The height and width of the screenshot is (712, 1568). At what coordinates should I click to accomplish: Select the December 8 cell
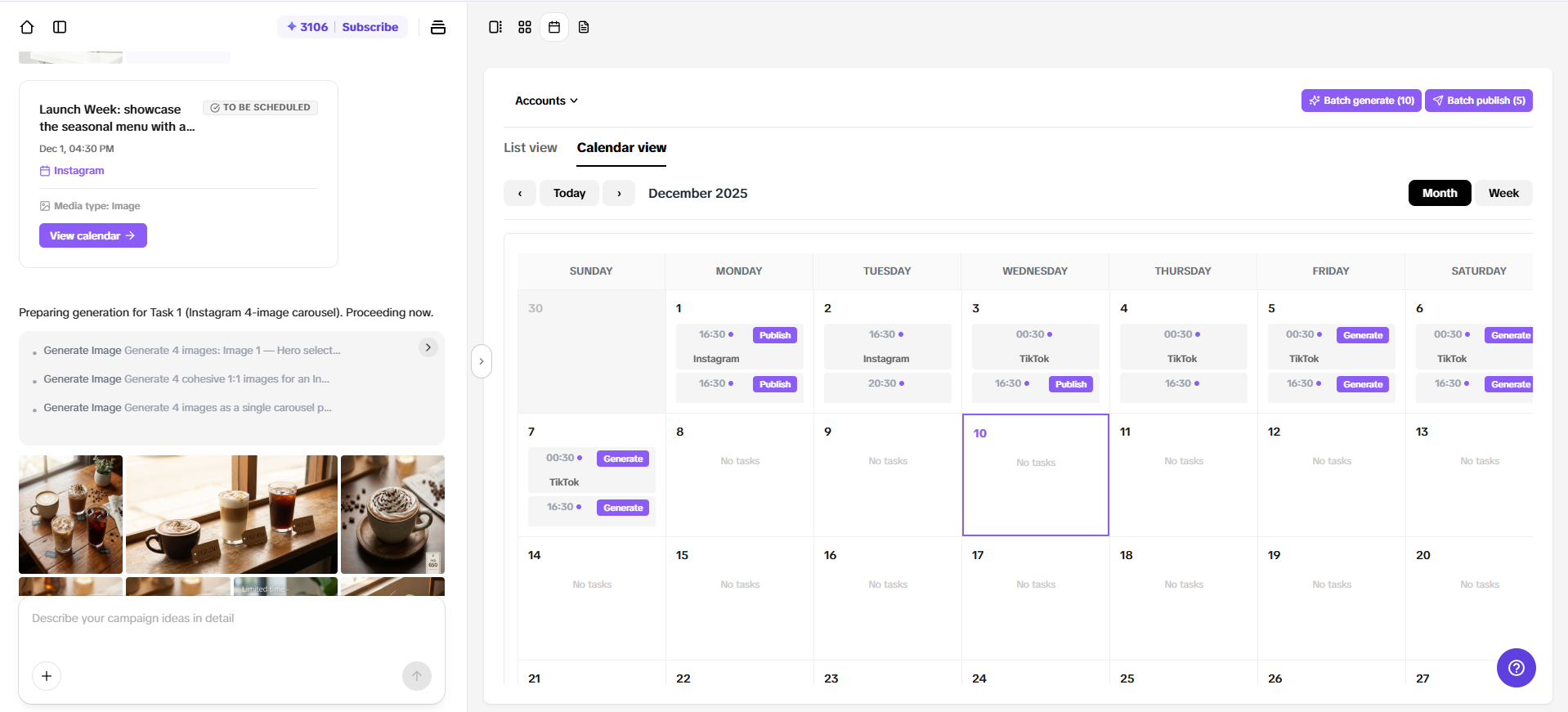coord(740,475)
